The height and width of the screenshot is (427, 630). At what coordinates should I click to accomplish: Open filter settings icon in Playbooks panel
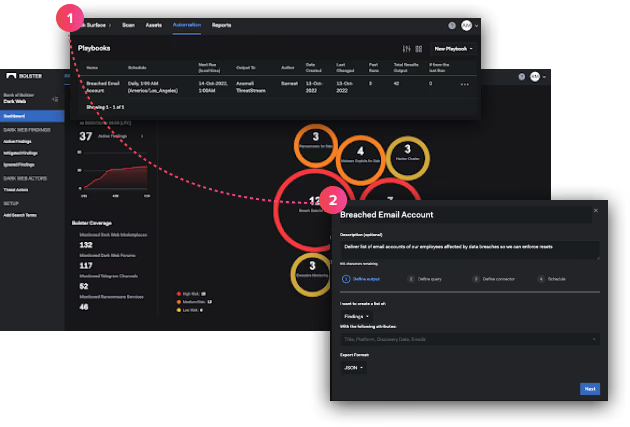pos(407,49)
